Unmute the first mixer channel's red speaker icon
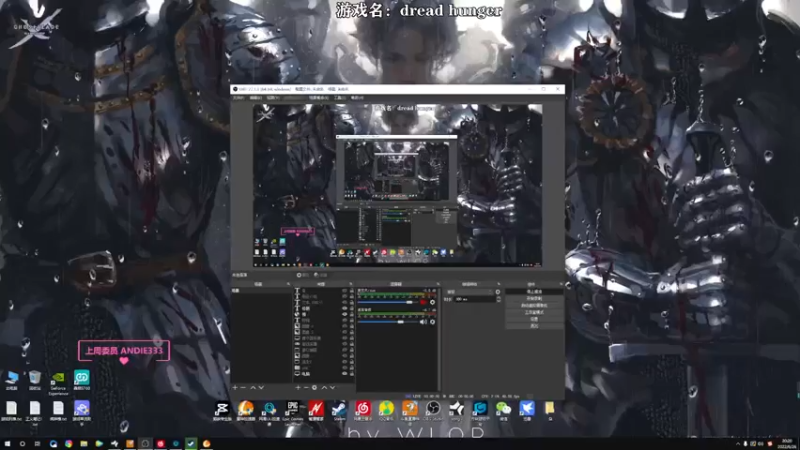The image size is (800, 450). (423, 303)
